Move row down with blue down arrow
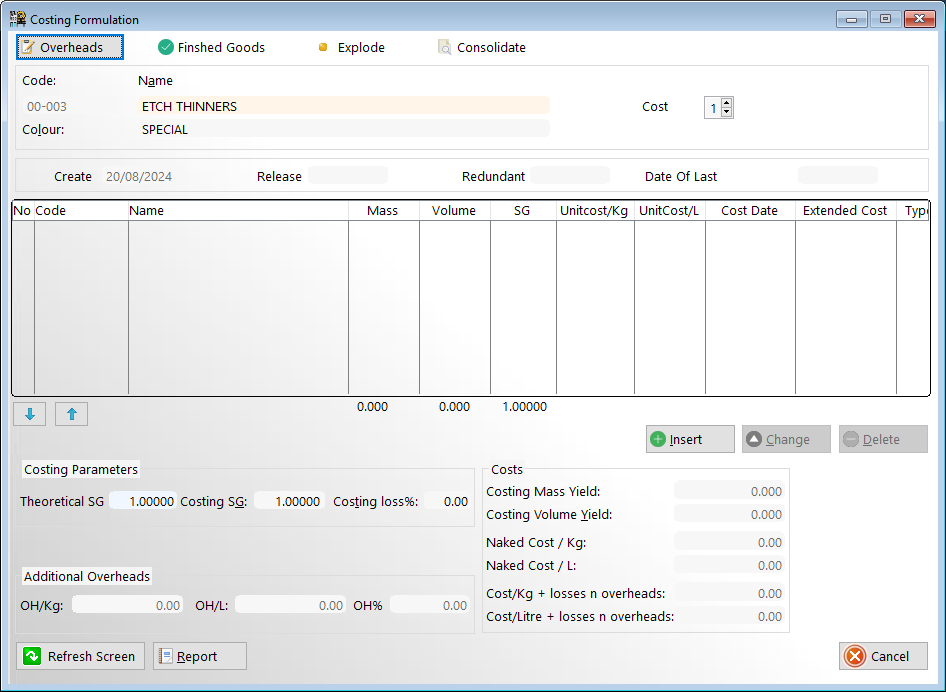The image size is (946, 692). click(x=30, y=414)
